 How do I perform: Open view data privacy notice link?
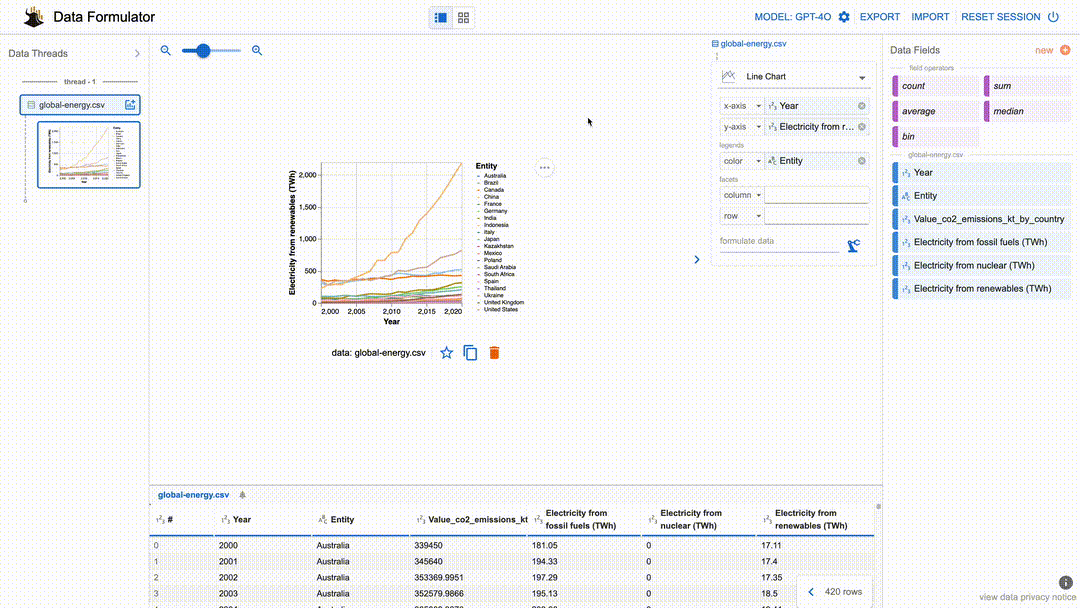[1027, 597]
